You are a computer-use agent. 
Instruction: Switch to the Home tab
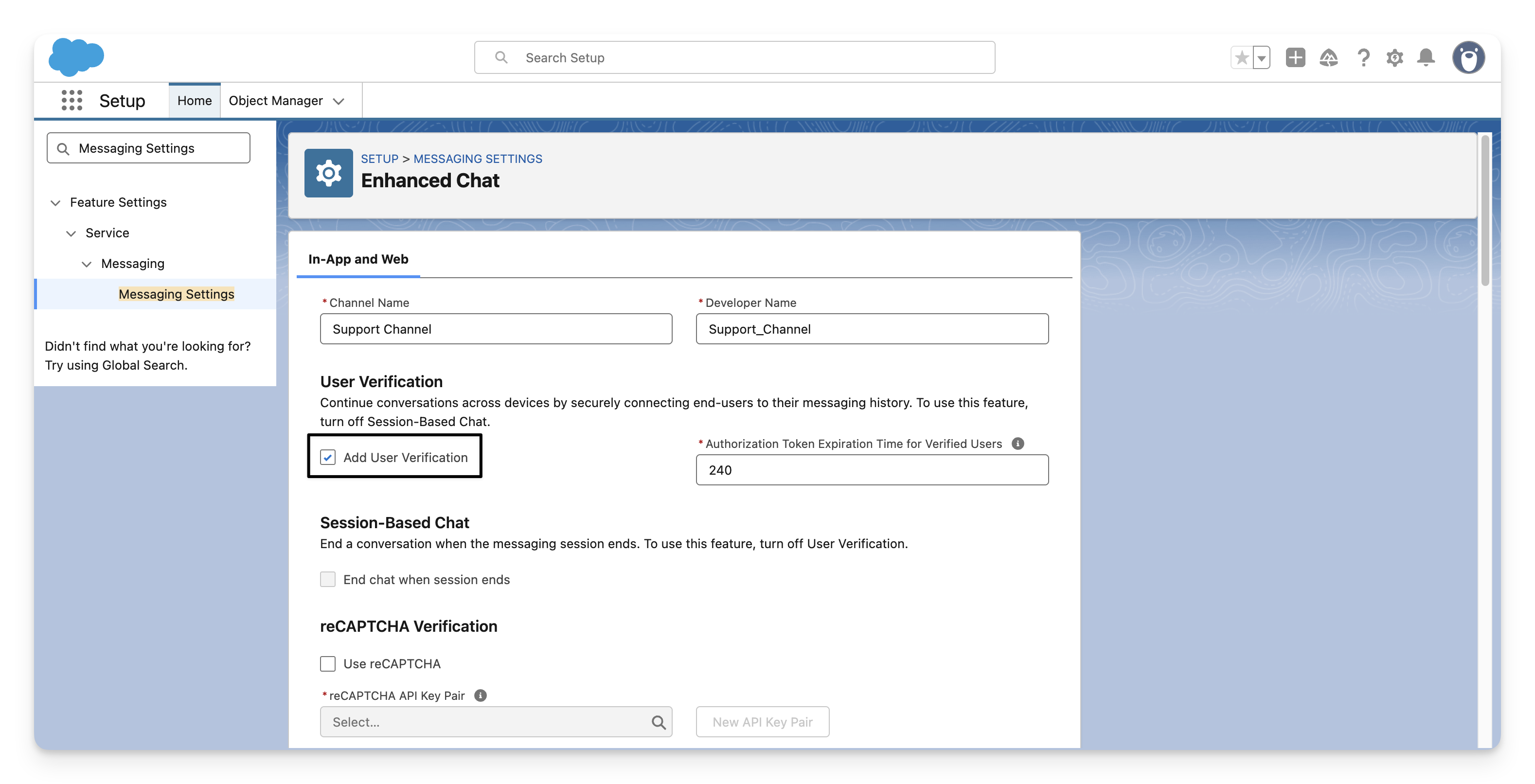(x=194, y=101)
